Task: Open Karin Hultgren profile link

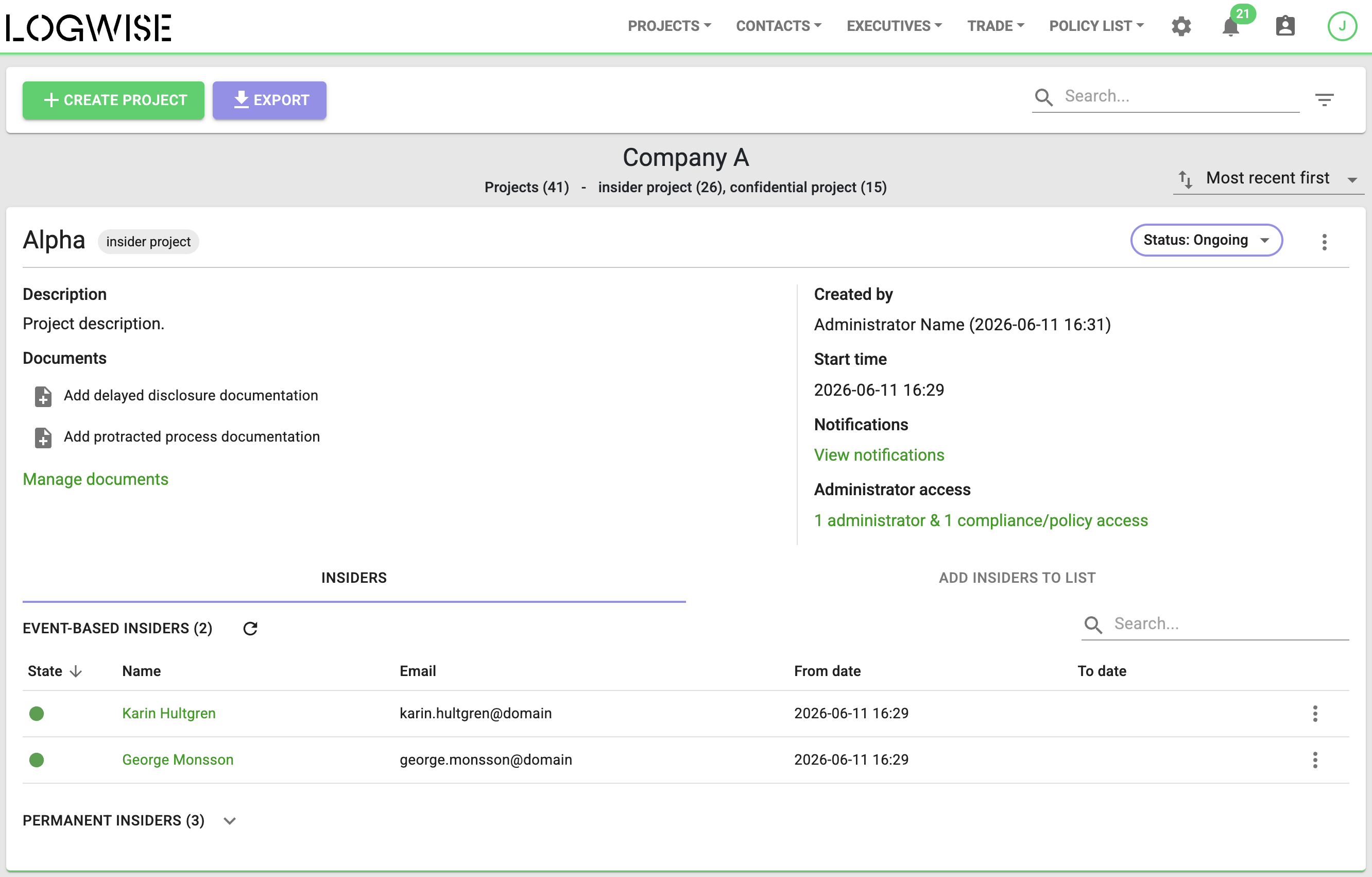Action: 168,713
